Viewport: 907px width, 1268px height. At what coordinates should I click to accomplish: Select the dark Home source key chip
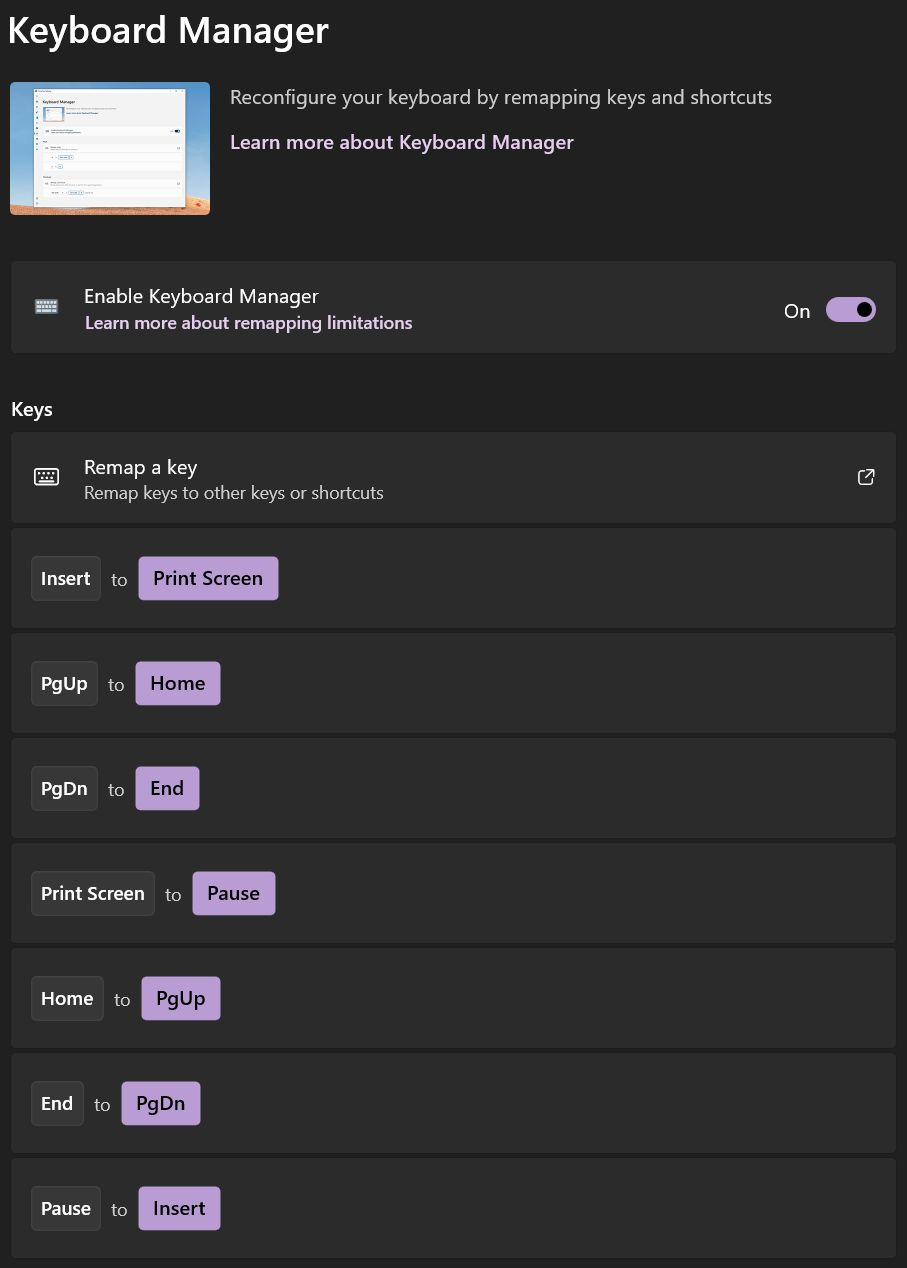(67, 998)
